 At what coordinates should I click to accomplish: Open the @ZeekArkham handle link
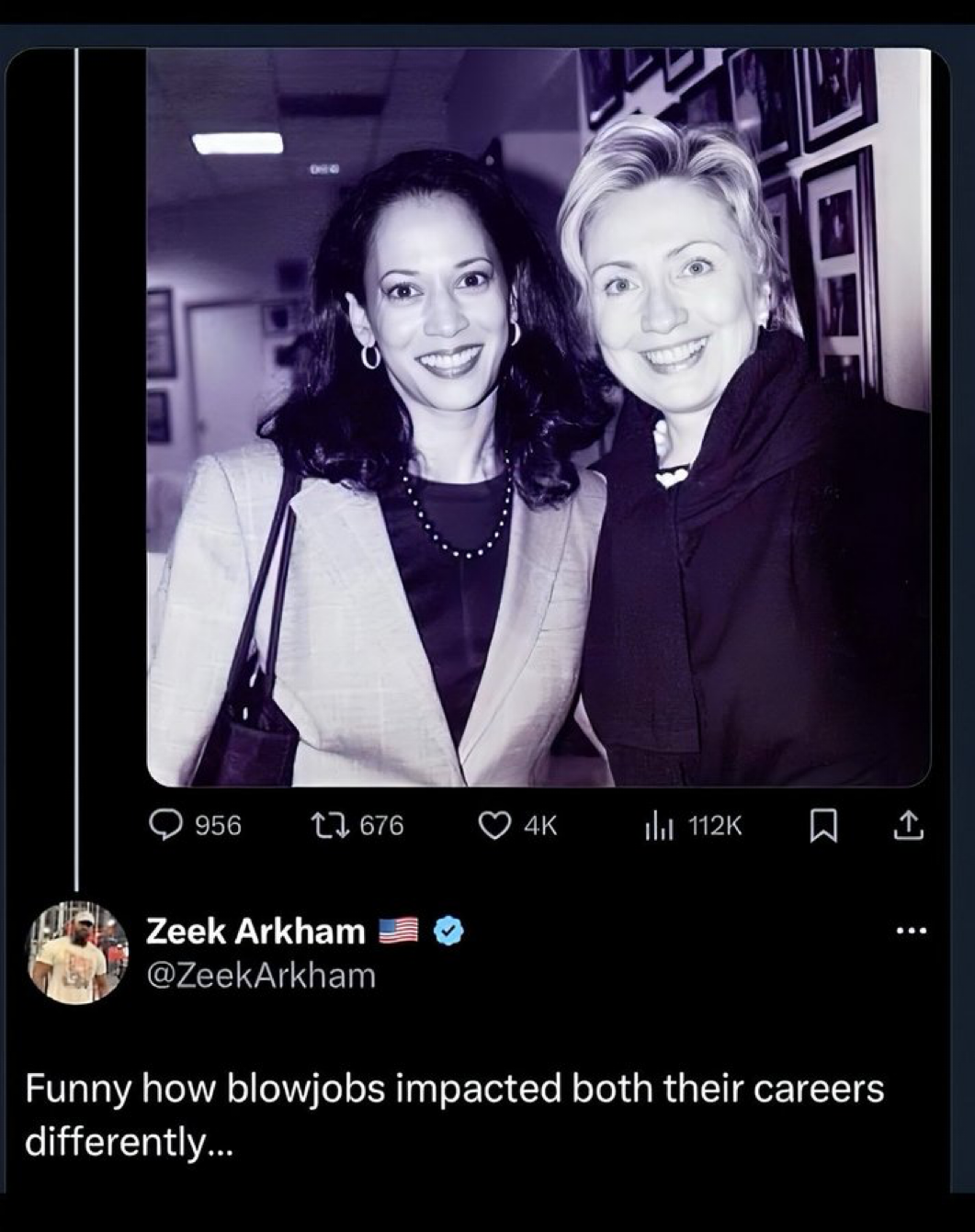click(x=261, y=975)
